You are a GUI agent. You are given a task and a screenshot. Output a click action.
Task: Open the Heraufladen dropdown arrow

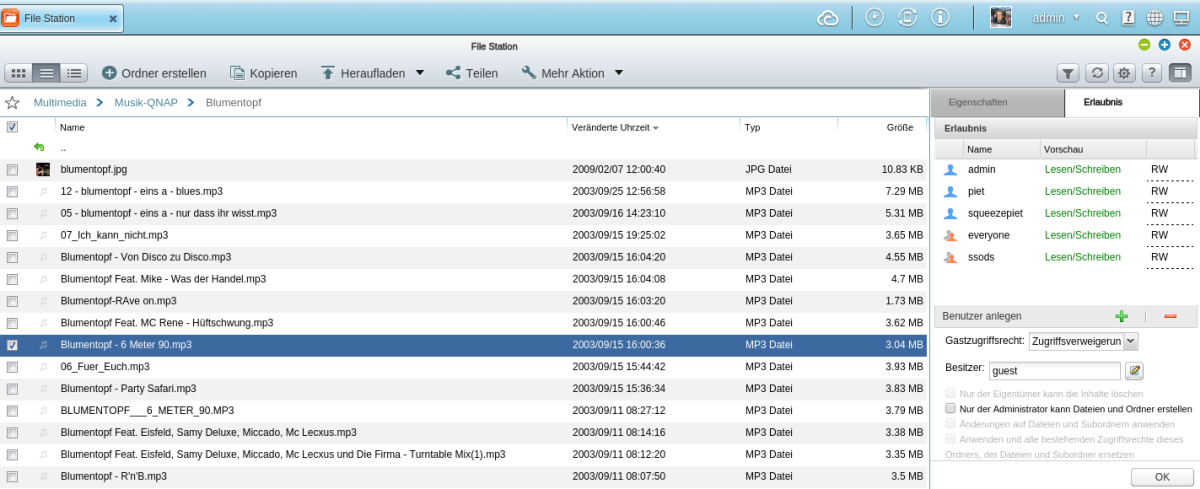click(420, 73)
